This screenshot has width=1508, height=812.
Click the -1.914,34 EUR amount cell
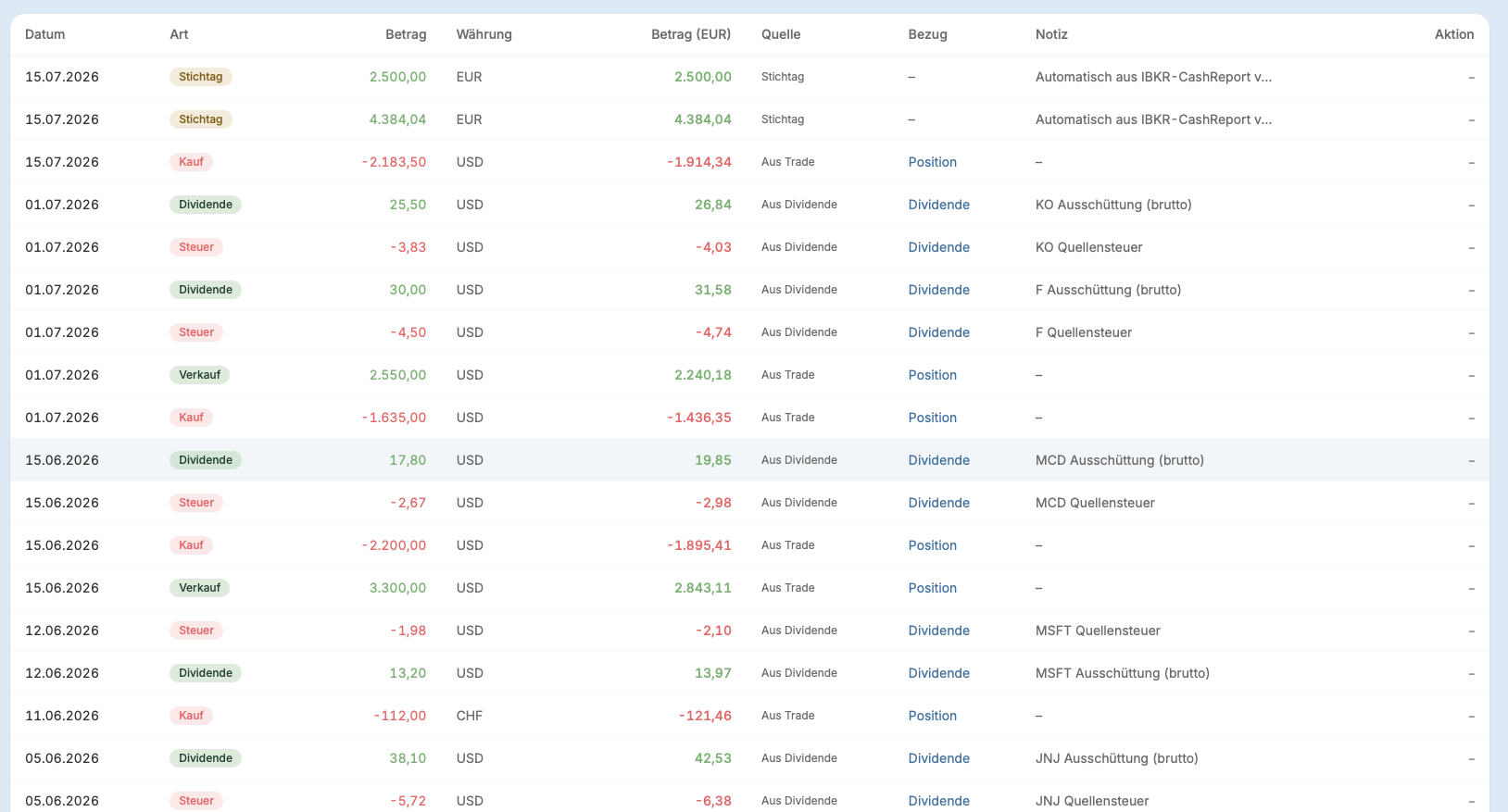pyautogui.click(x=699, y=162)
